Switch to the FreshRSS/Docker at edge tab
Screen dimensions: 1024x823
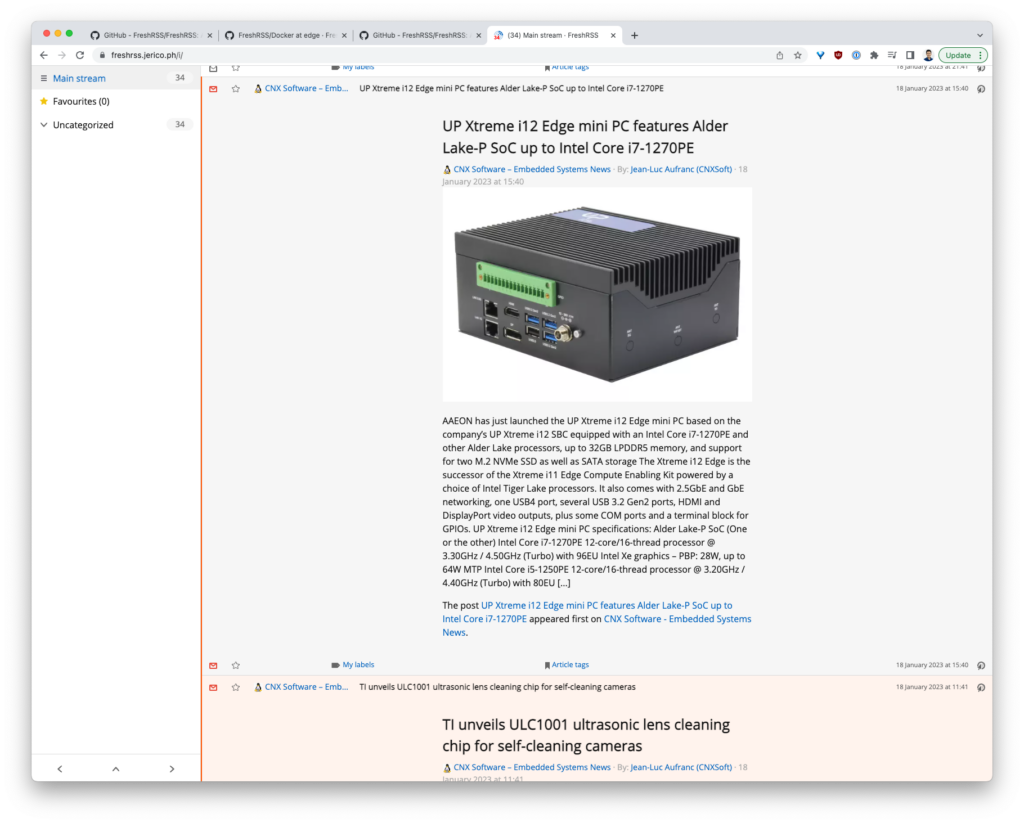coord(284,35)
